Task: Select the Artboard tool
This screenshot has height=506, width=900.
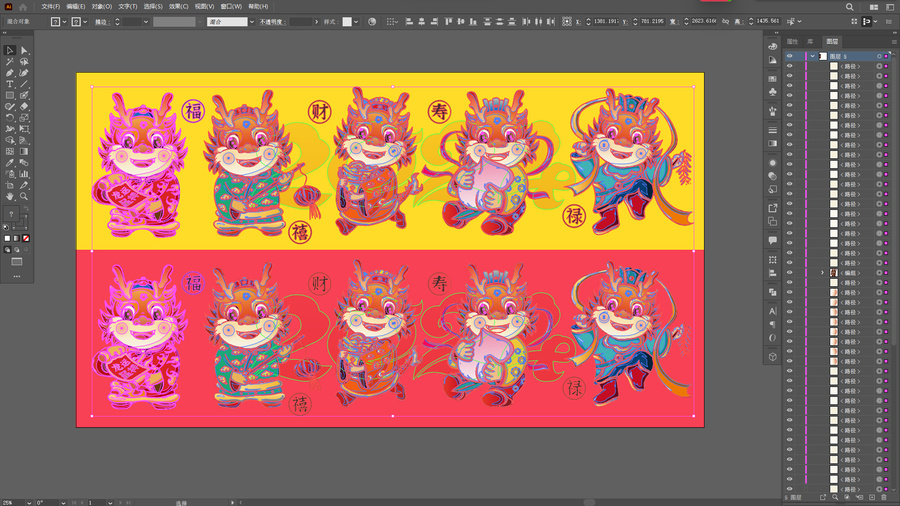Action: pos(10,185)
